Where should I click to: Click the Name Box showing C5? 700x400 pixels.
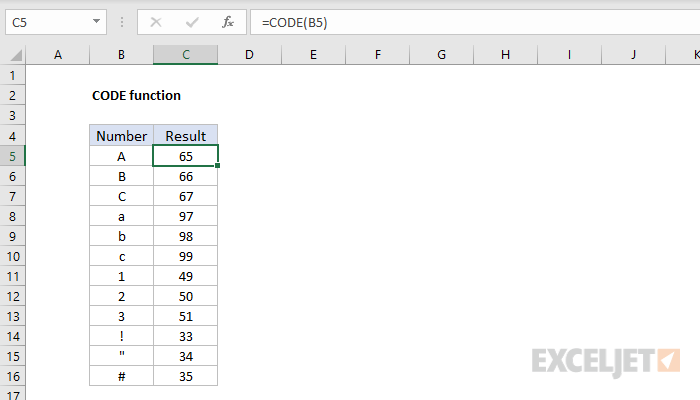[x=48, y=21]
